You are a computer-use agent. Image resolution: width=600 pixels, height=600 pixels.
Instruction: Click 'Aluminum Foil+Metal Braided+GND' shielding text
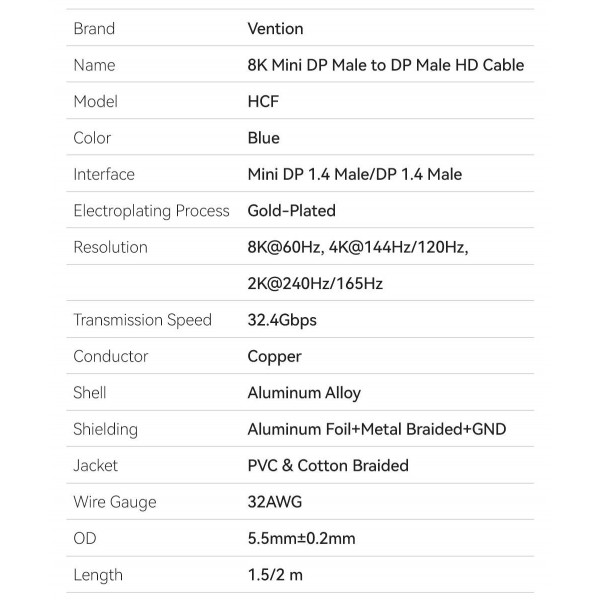[376, 429]
